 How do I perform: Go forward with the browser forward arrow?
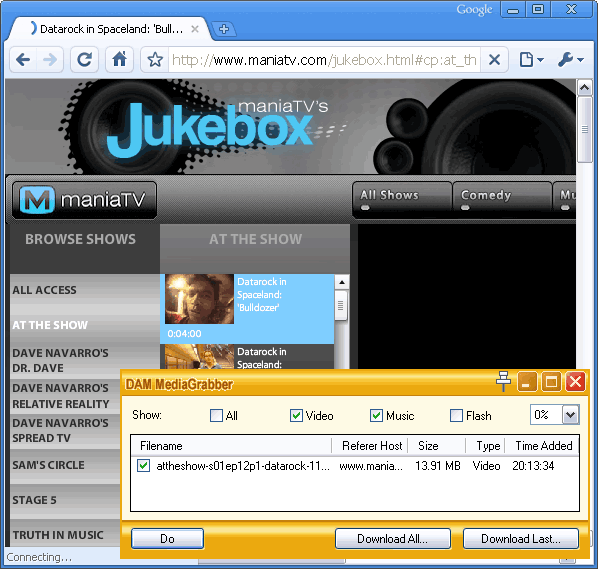pos(50,59)
